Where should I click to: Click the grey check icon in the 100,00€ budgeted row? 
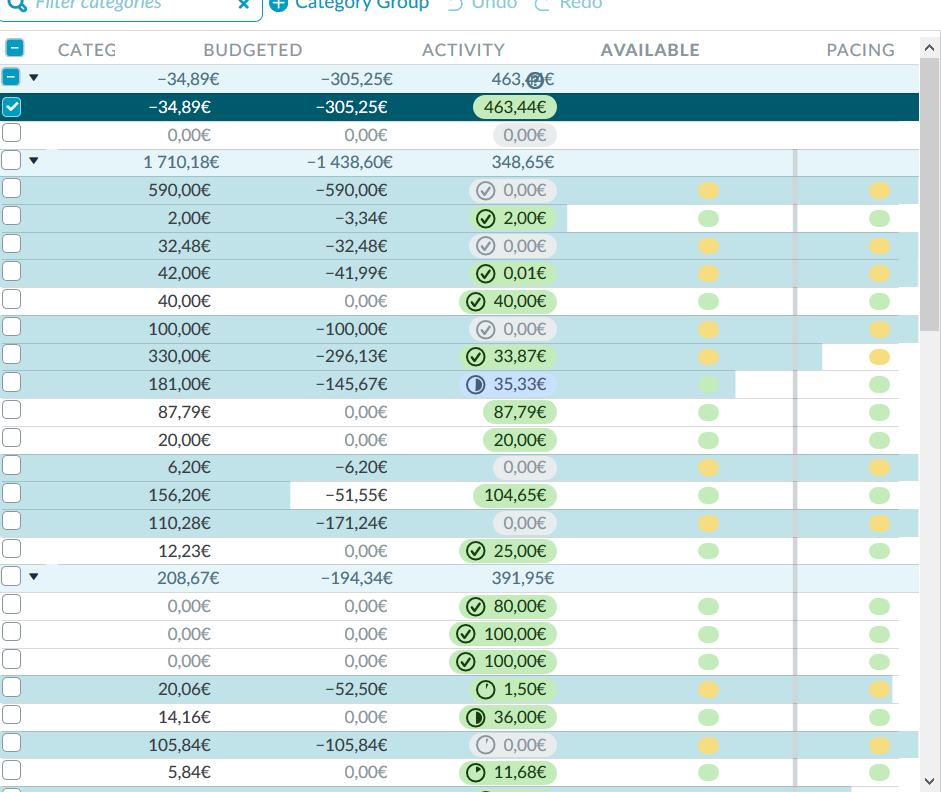point(485,329)
